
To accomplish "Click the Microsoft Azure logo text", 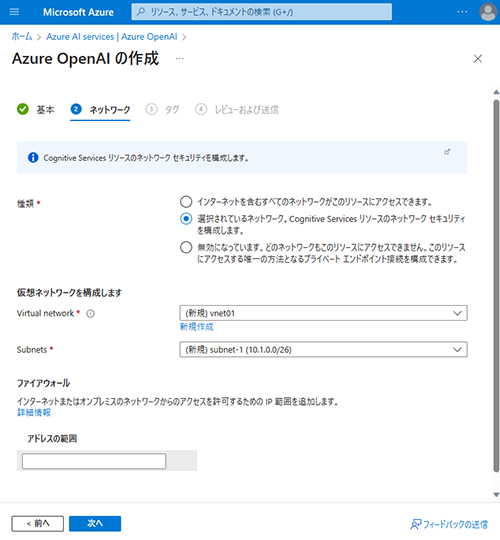I will (x=78, y=12).
